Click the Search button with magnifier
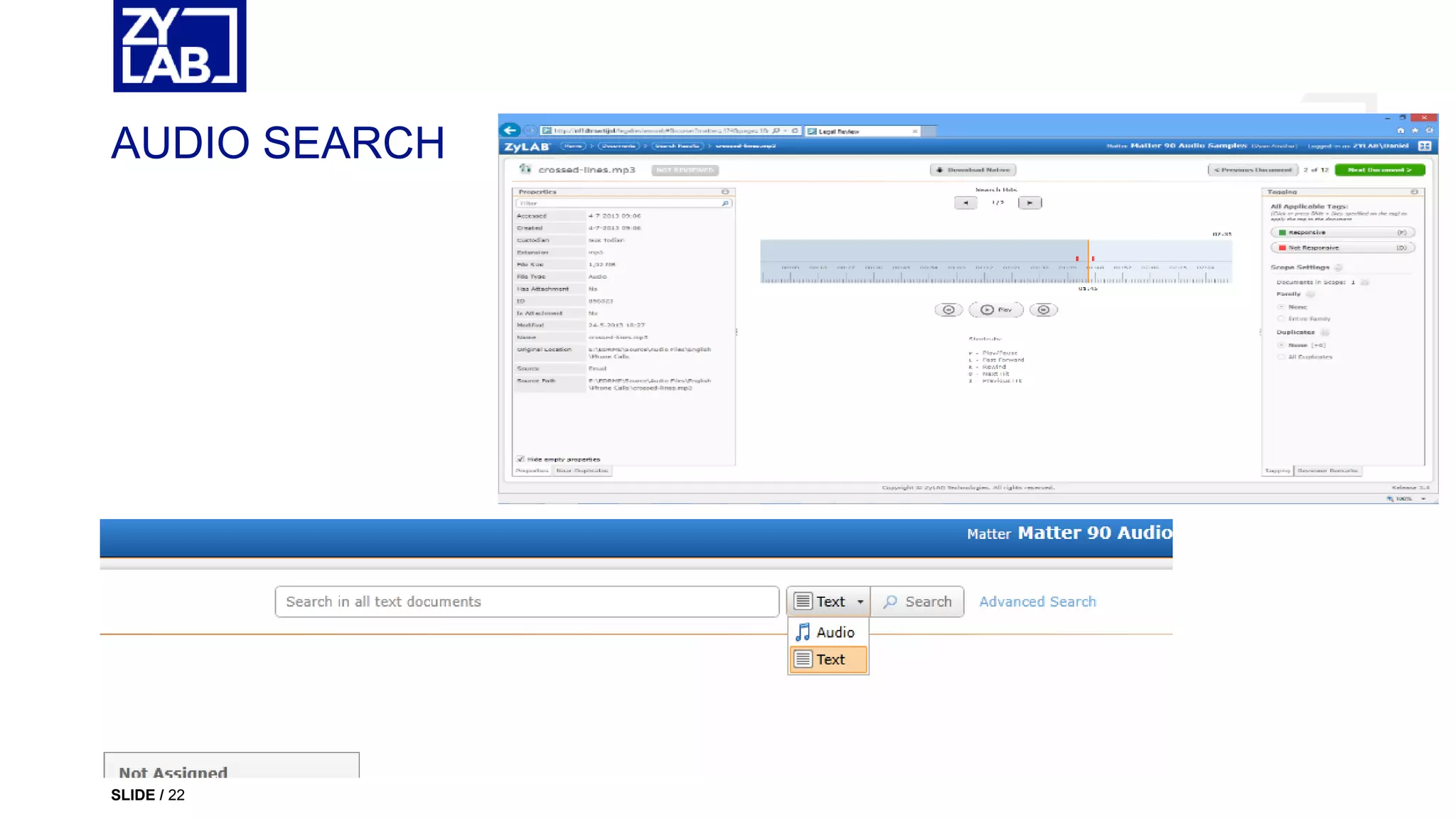This screenshot has height=819, width=1456. [x=917, y=601]
